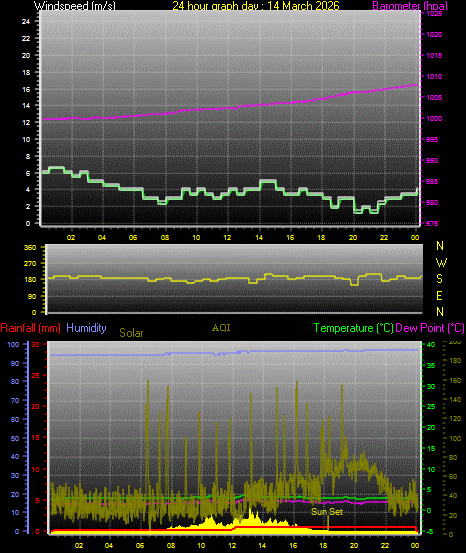Click 8 on the windspeed axis
Image resolution: width=466 pixels, height=553 pixels.
28,156
